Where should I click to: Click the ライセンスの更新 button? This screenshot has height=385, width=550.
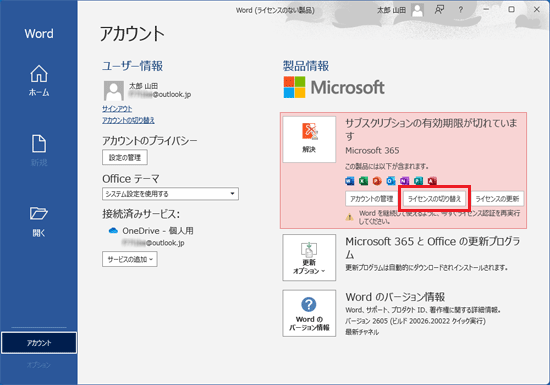[x=497, y=199]
